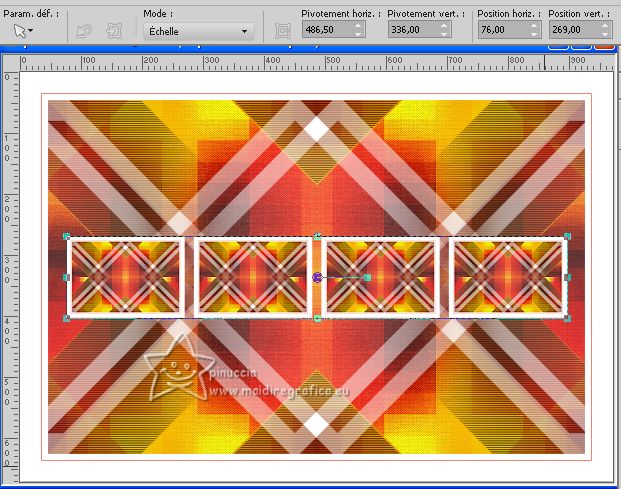The width and height of the screenshot is (621, 489).
Task: Click the greyed apply-transform icon after Param. déf.
Action: 84,31
